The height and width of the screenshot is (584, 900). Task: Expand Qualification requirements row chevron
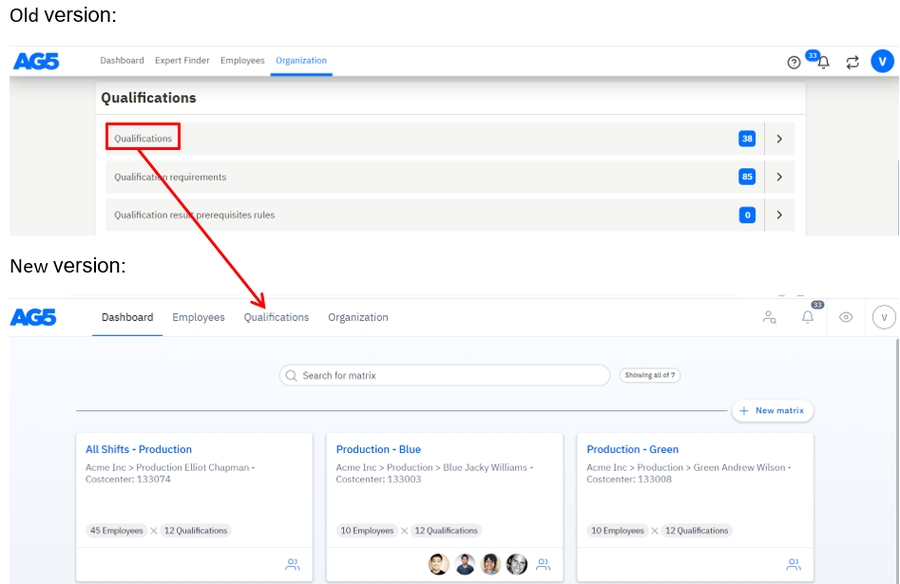pyautogui.click(x=779, y=177)
